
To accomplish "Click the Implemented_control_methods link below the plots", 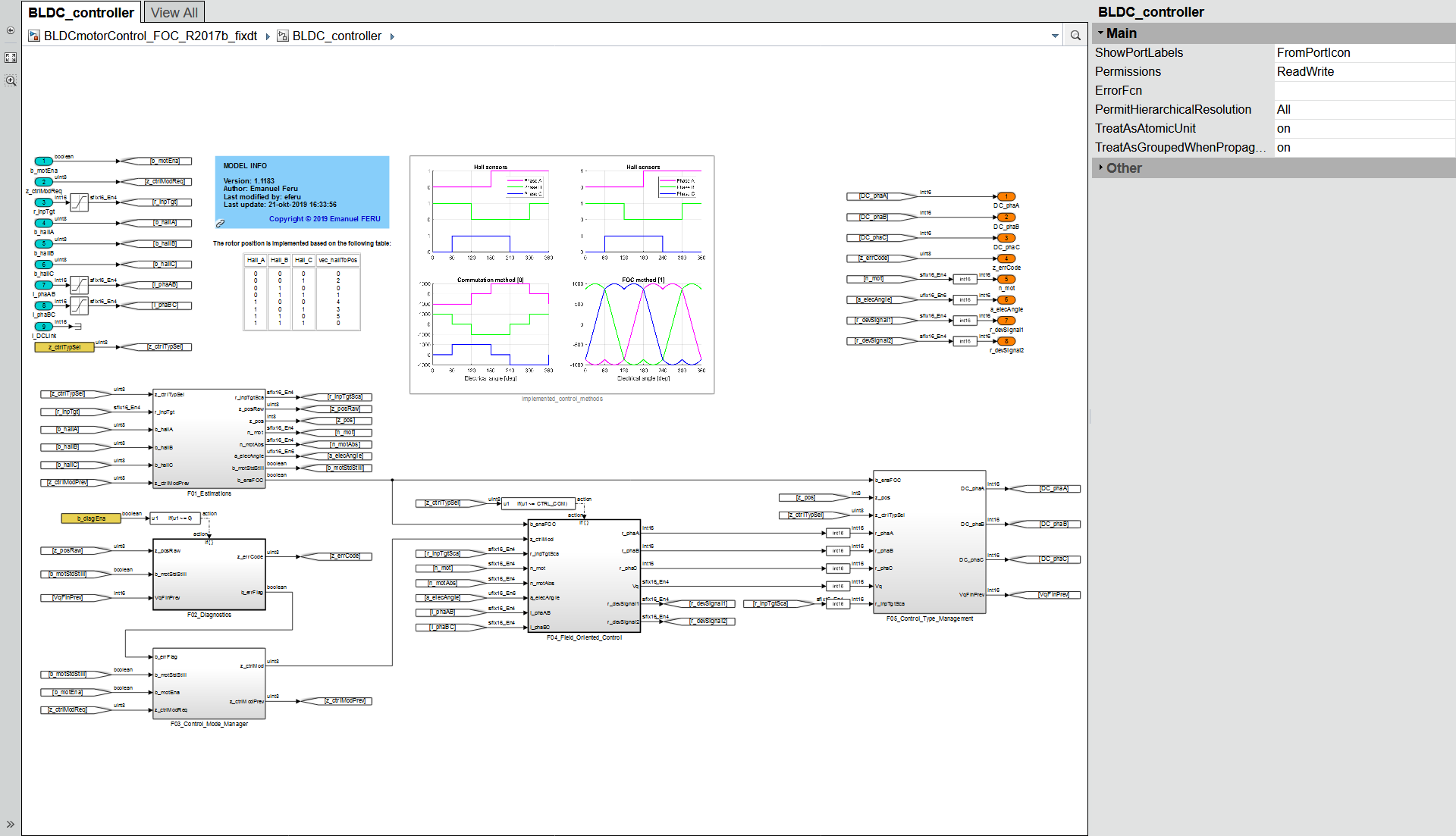I will pyautogui.click(x=561, y=398).
